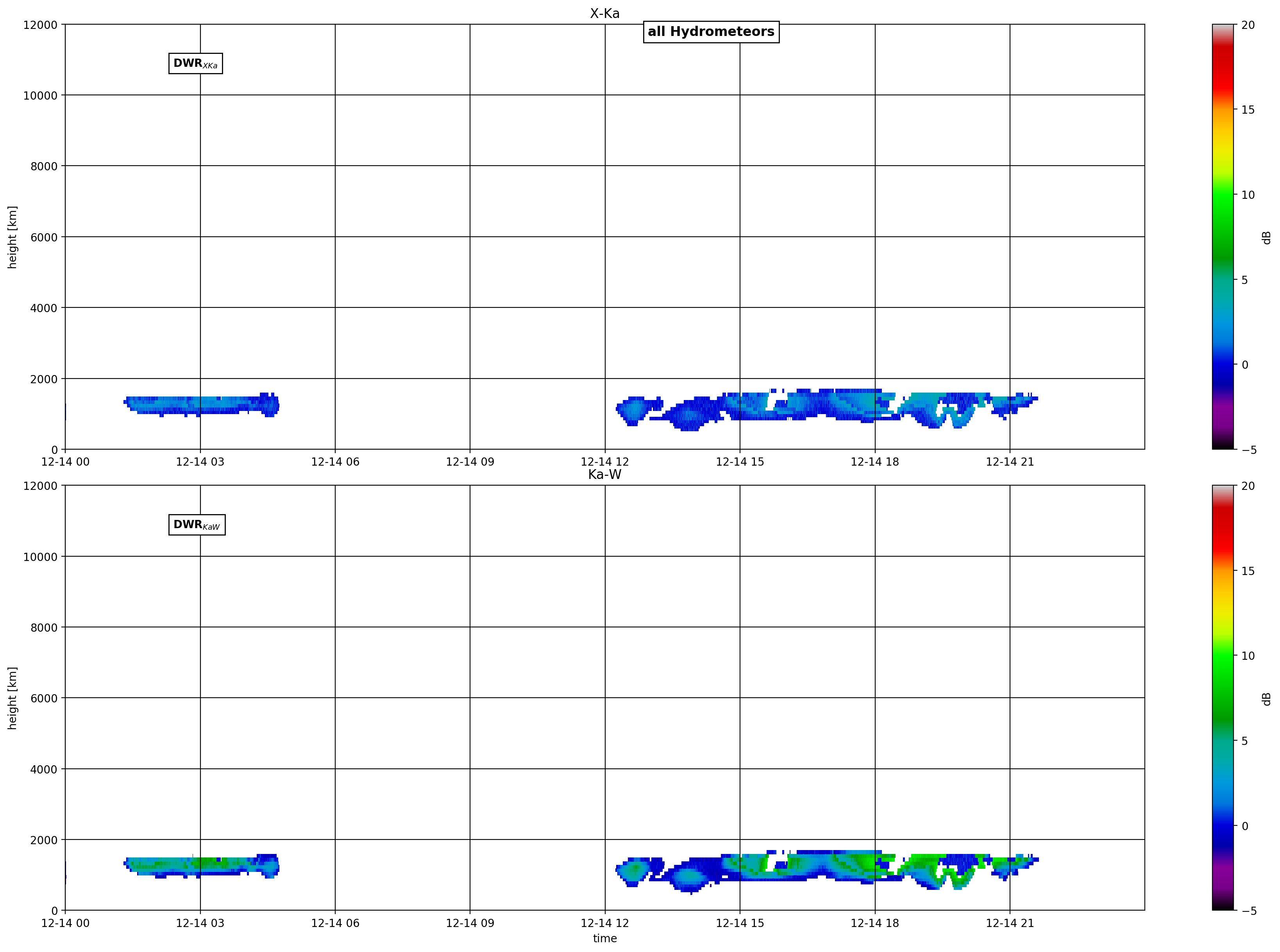Click y-tick "12000" in Ka-W panel
Screen dimensions: 1280x952
(40, 486)
